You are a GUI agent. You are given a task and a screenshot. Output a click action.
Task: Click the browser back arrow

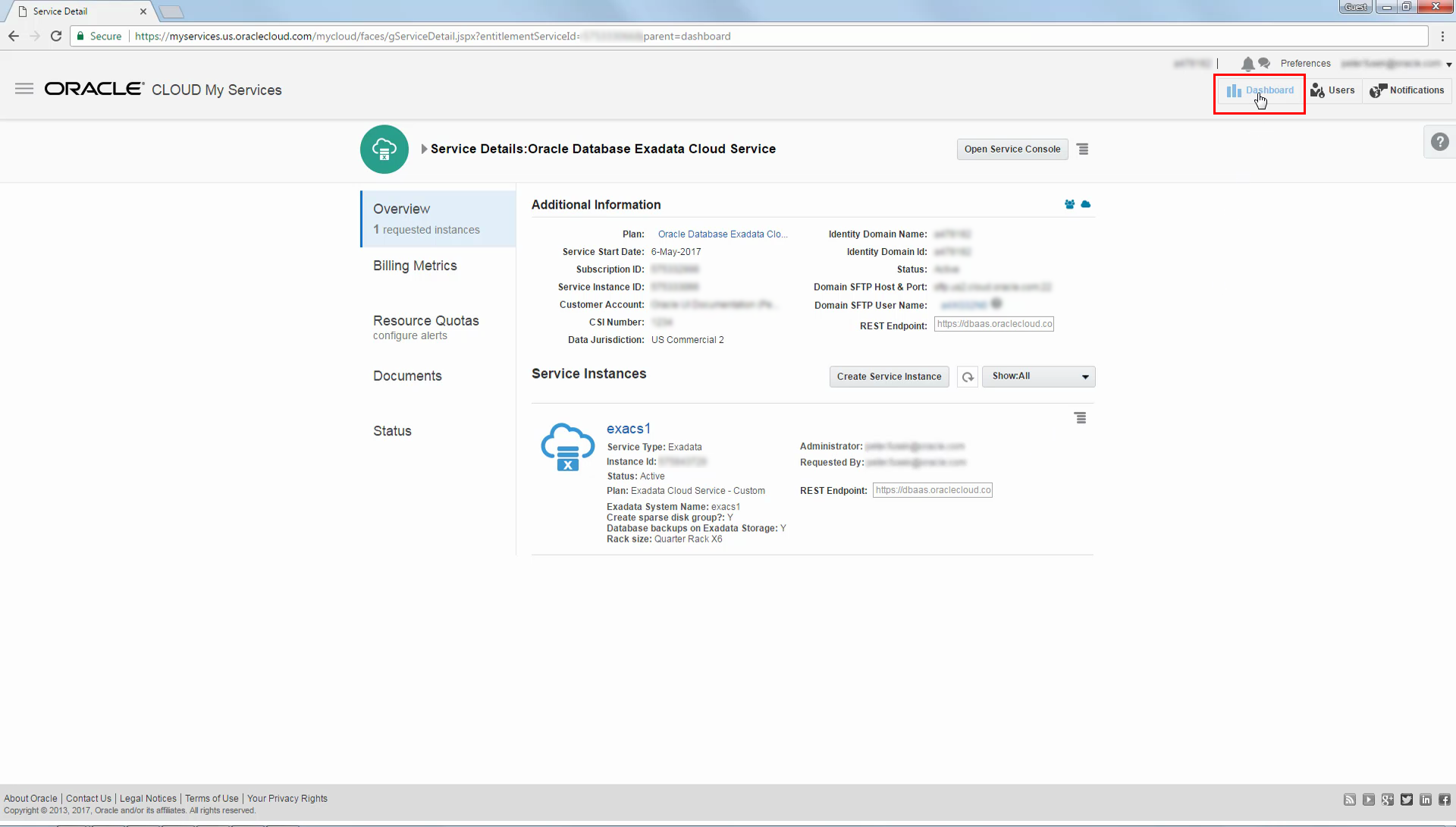pyautogui.click(x=13, y=36)
